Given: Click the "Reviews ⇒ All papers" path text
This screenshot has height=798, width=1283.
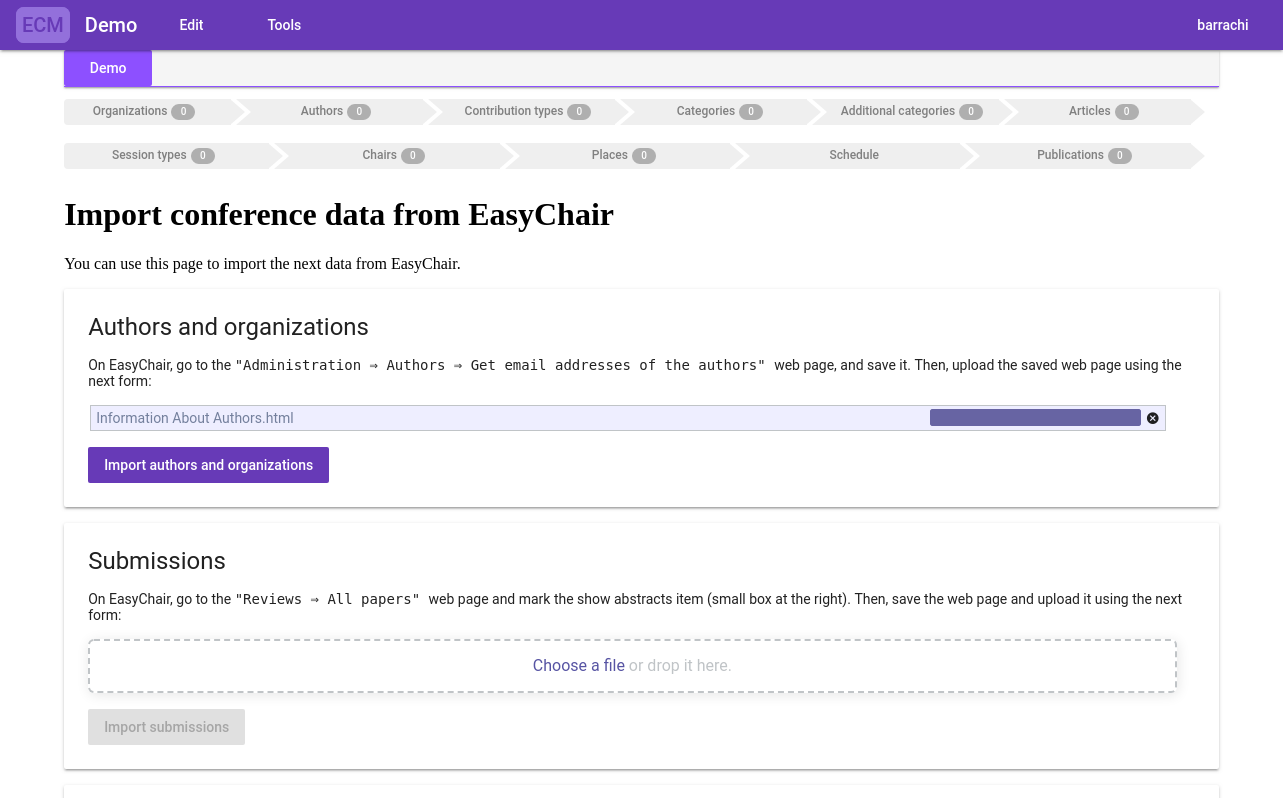Looking at the screenshot, I should coord(327,599).
